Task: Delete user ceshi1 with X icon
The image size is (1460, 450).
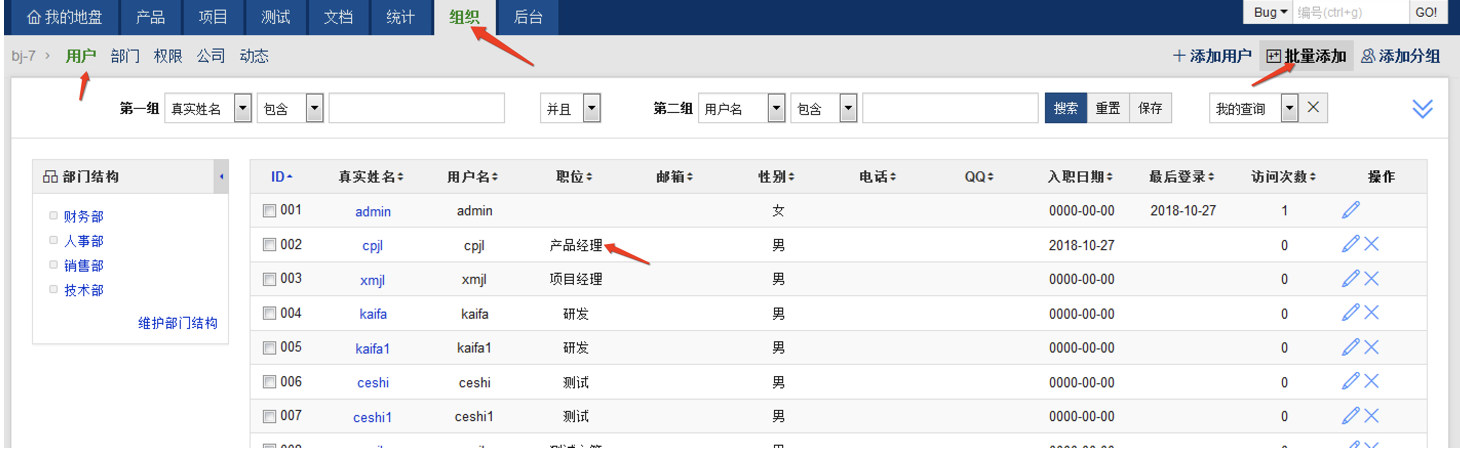Action: [1371, 415]
